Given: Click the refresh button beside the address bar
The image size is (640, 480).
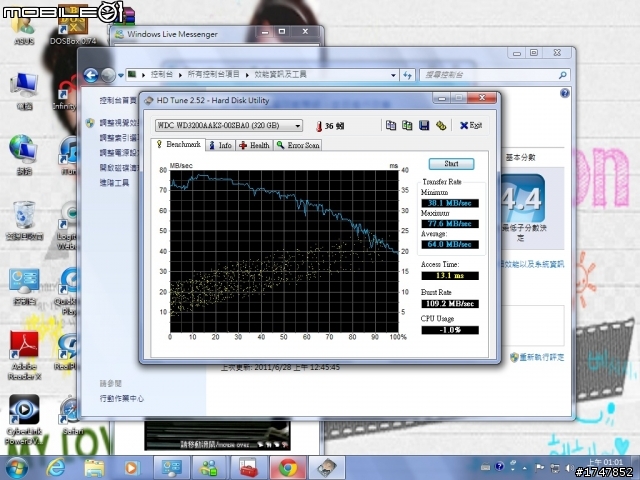Looking at the screenshot, I should tap(407, 75).
